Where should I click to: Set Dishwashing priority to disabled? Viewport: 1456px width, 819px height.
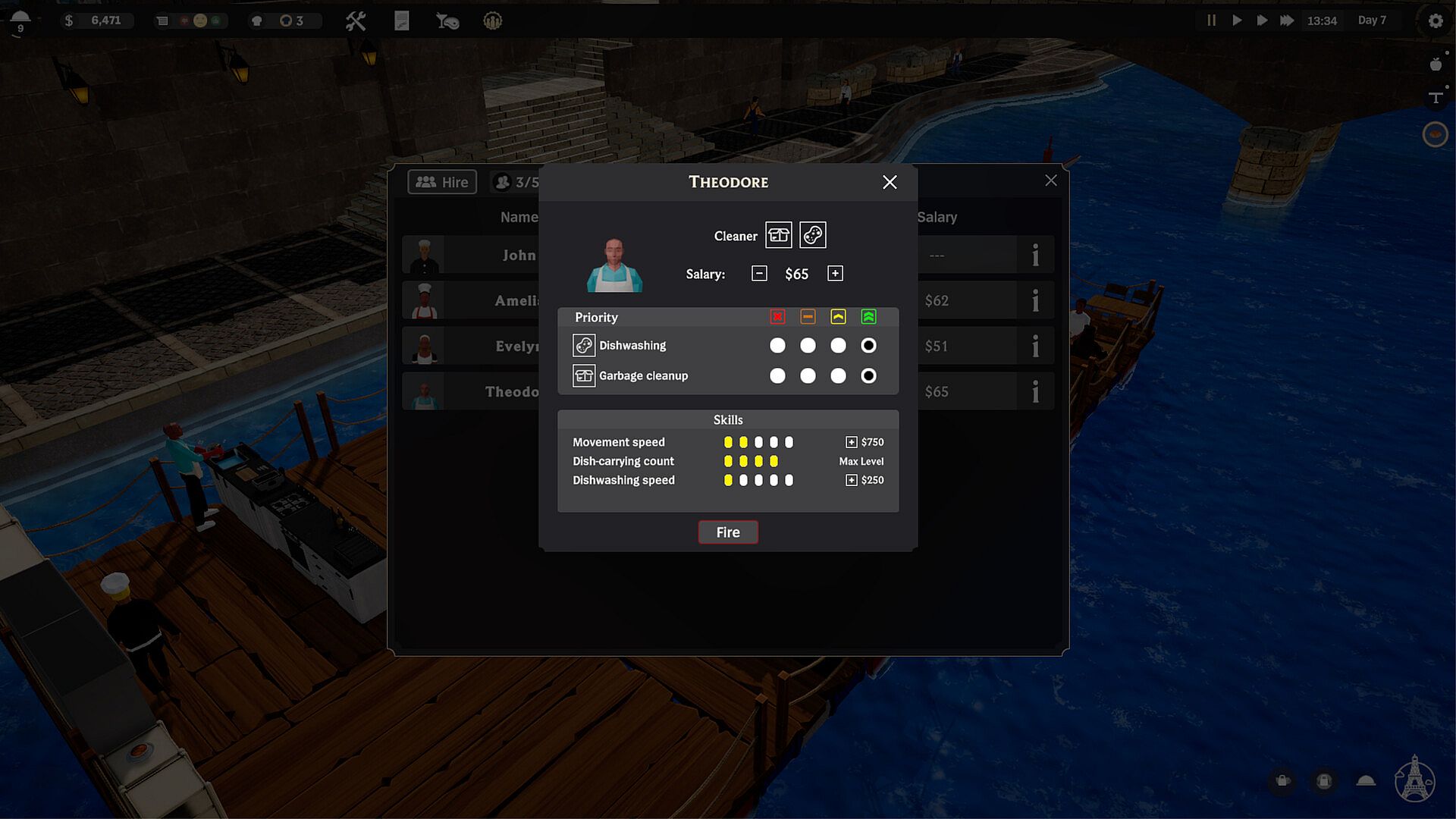[777, 346]
